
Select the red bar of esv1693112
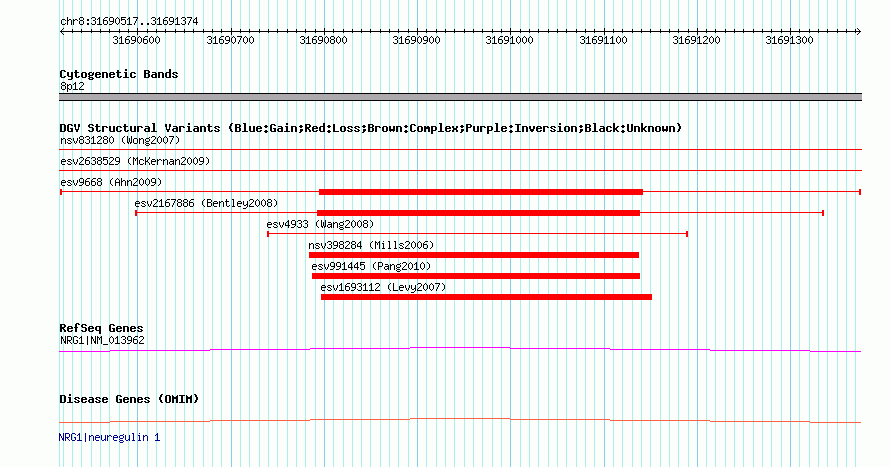[486, 297]
